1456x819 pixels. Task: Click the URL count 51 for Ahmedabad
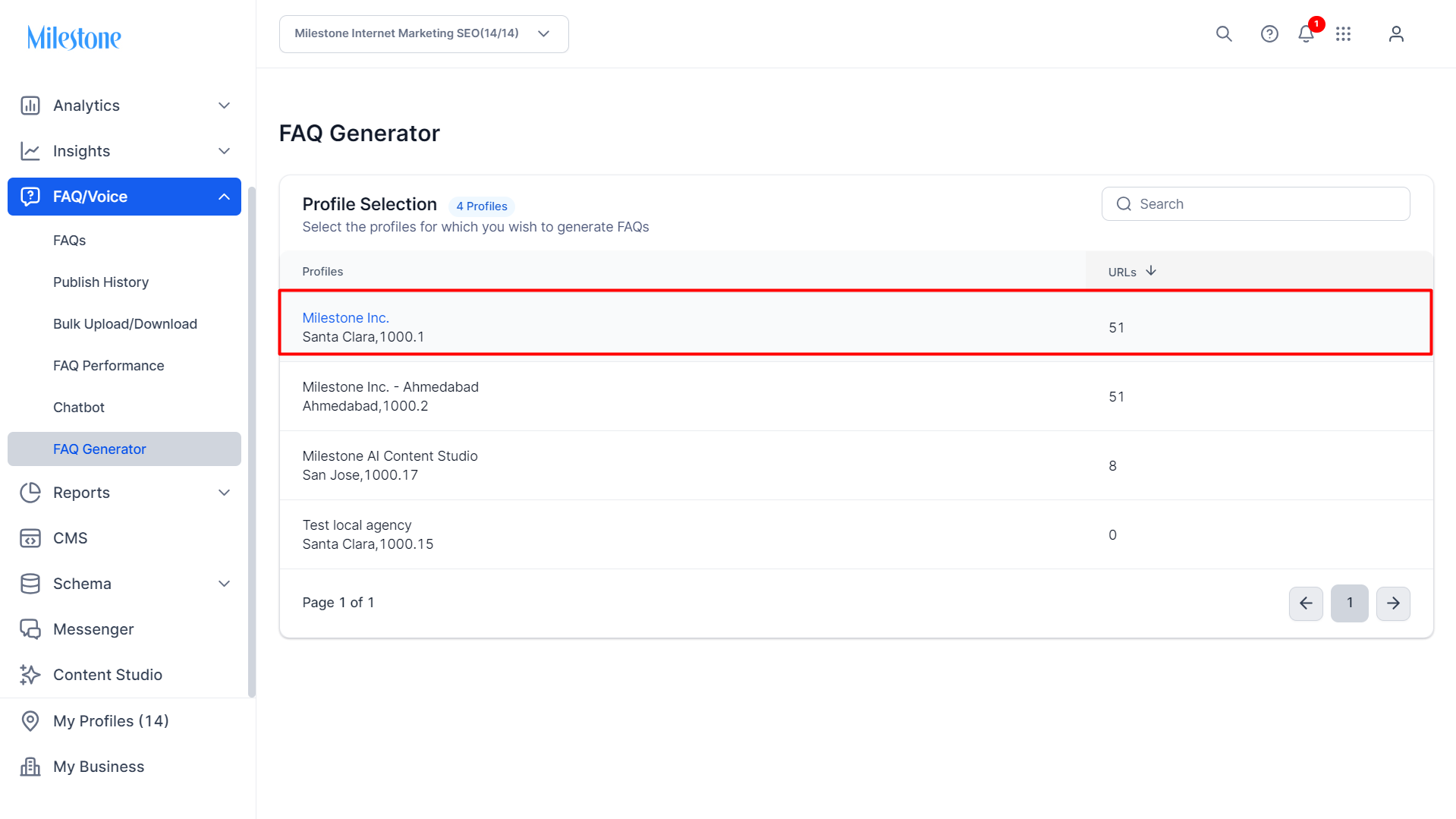[x=1117, y=397]
